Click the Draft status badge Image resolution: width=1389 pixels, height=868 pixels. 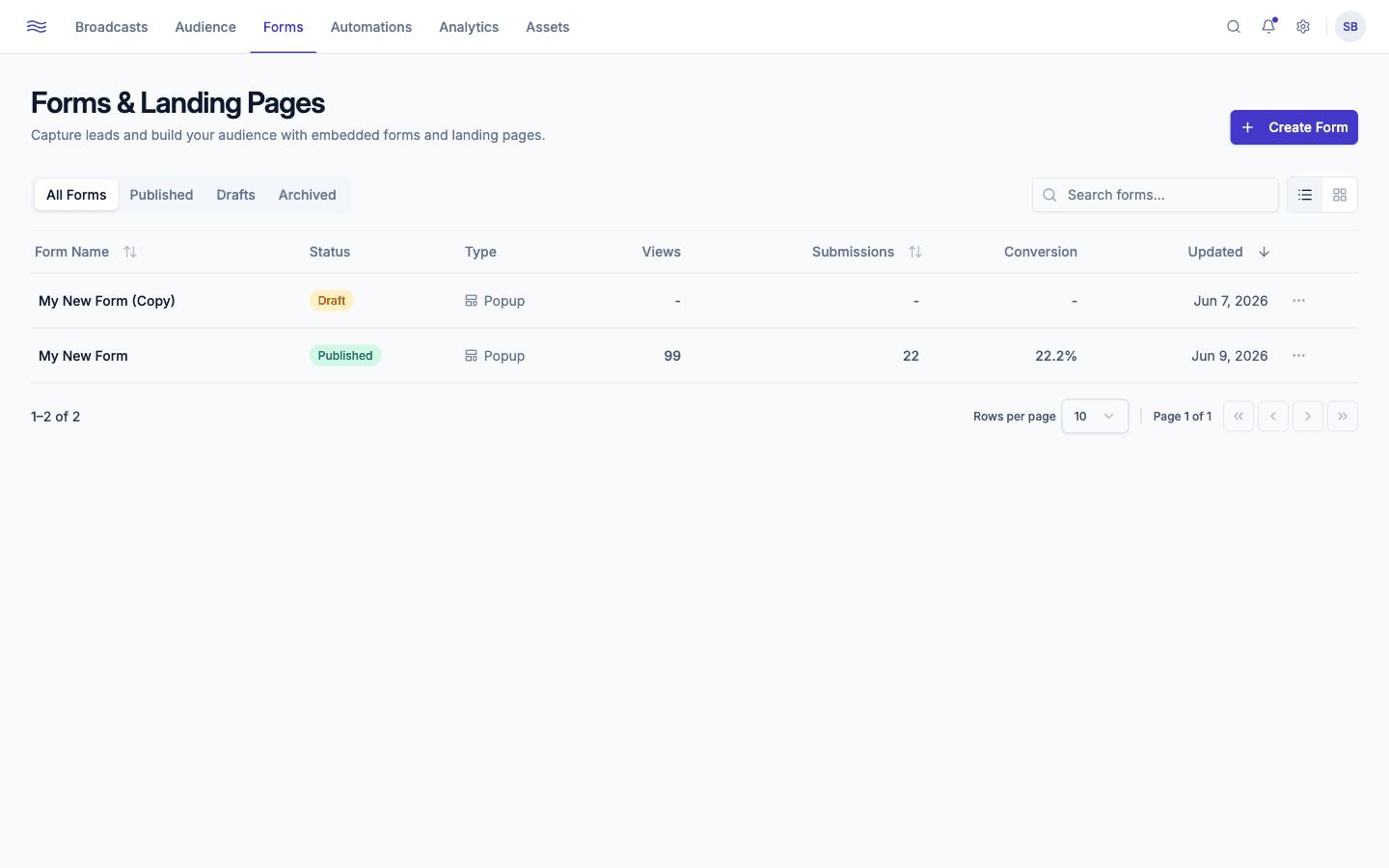point(332,301)
